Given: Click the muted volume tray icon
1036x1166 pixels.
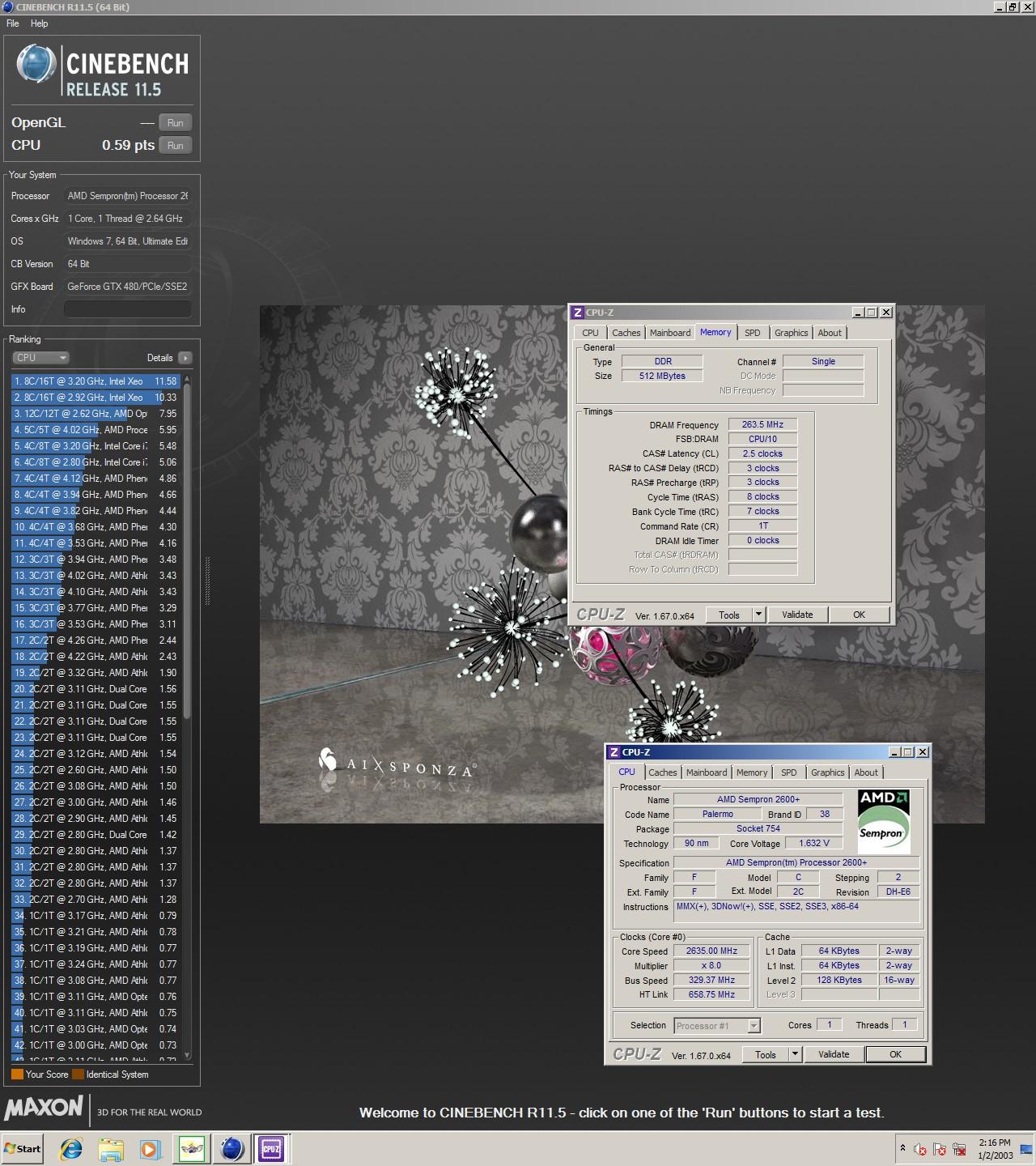Looking at the screenshot, I should tap(920, 1149).
